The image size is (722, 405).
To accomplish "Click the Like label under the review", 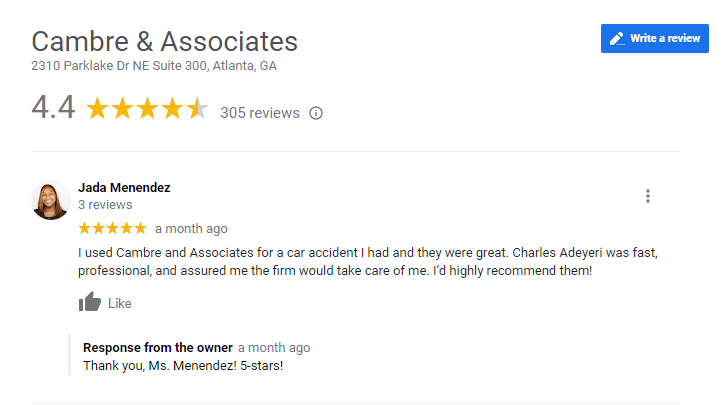I will tap(120, 303).
